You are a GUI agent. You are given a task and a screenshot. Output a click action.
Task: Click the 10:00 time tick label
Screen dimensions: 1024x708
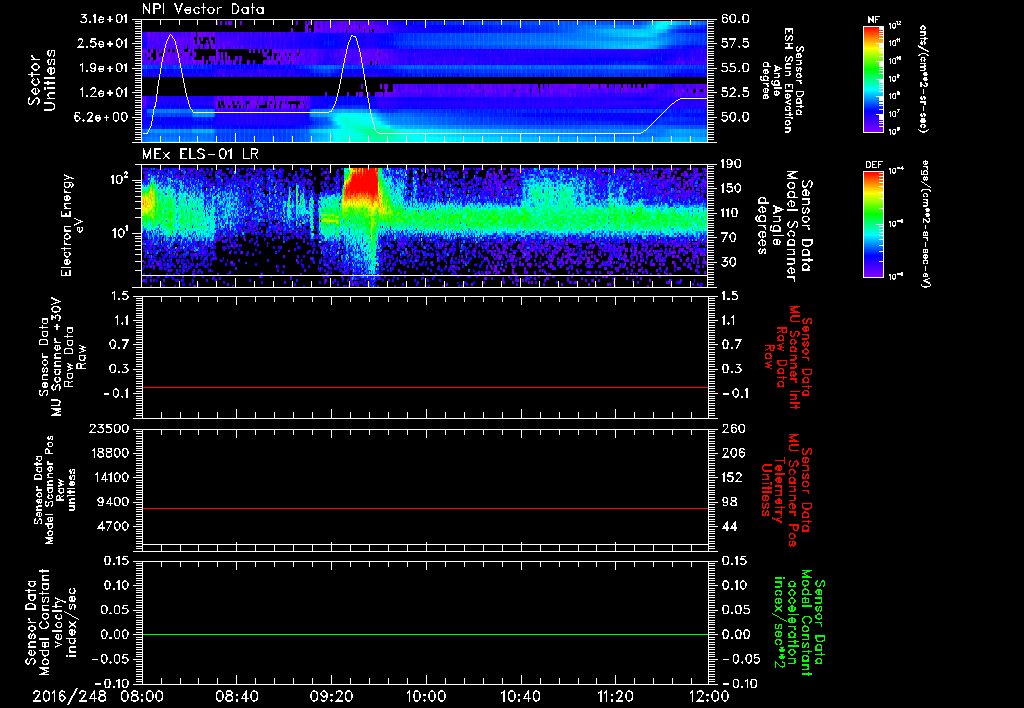425,696
